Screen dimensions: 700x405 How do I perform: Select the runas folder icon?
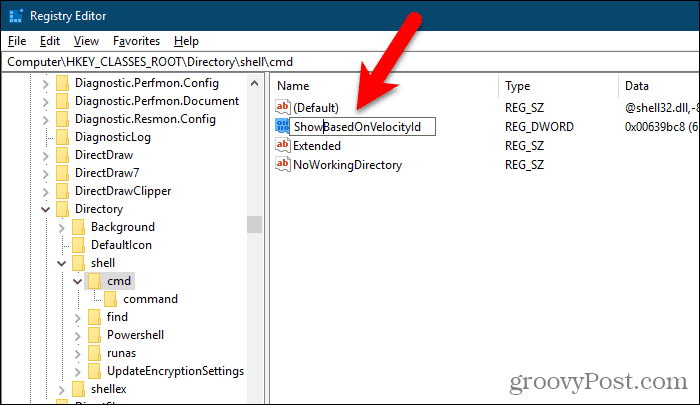coord(95,353)
